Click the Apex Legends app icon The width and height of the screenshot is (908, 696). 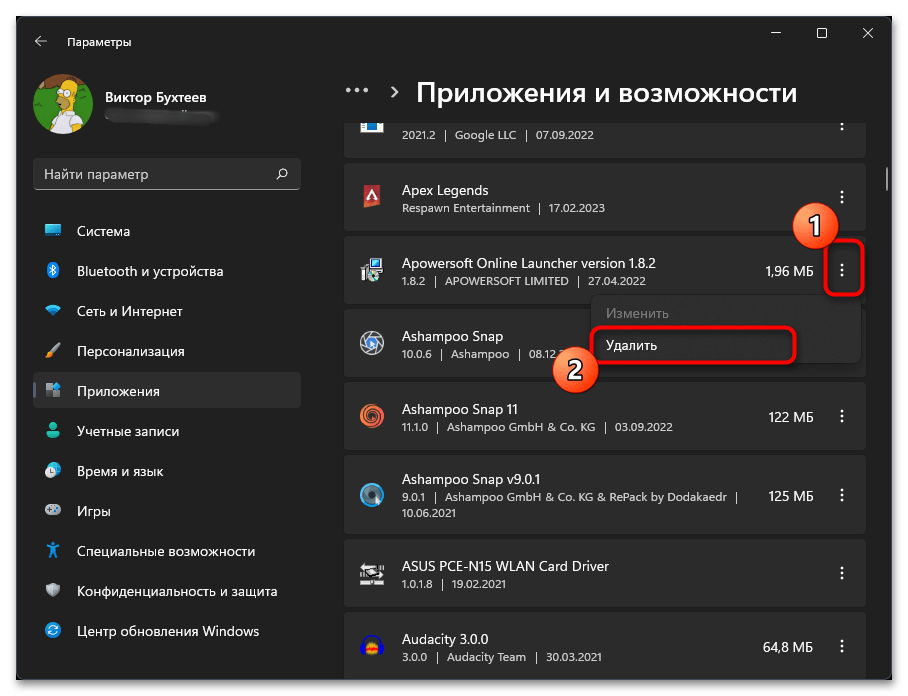(372, 197)
